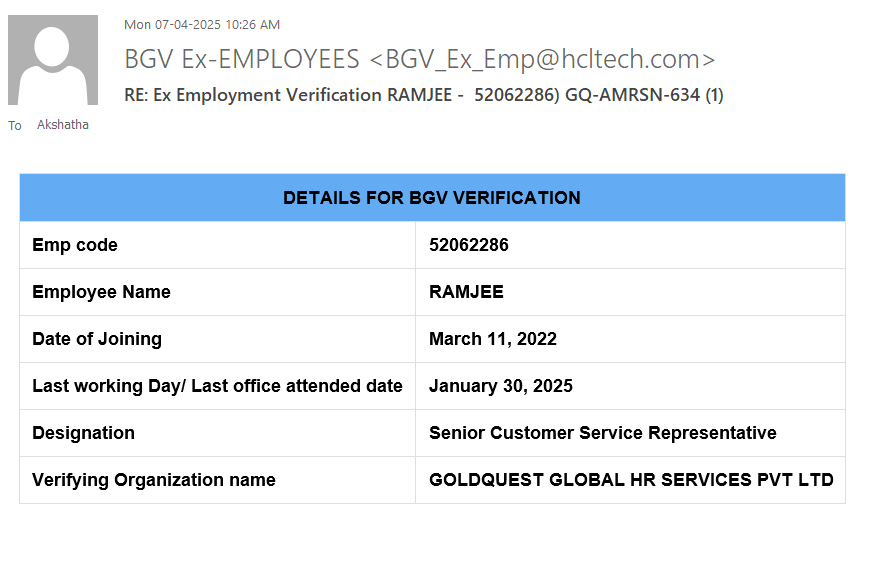Click the Last working Day label cell
The height and width of the screenshot is (562, 883).
217,386
